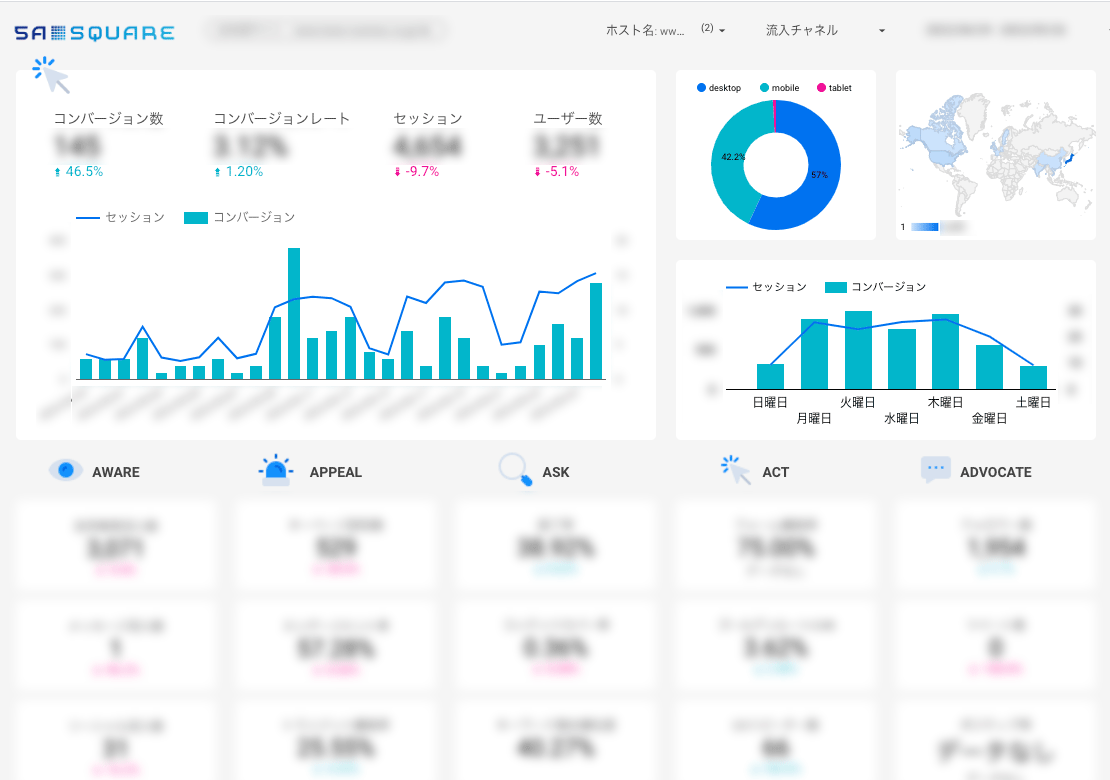The width and height of the screenshot is (1110, 780).
Task: Click the ADVOCATE section label
Action: [995, 472]
